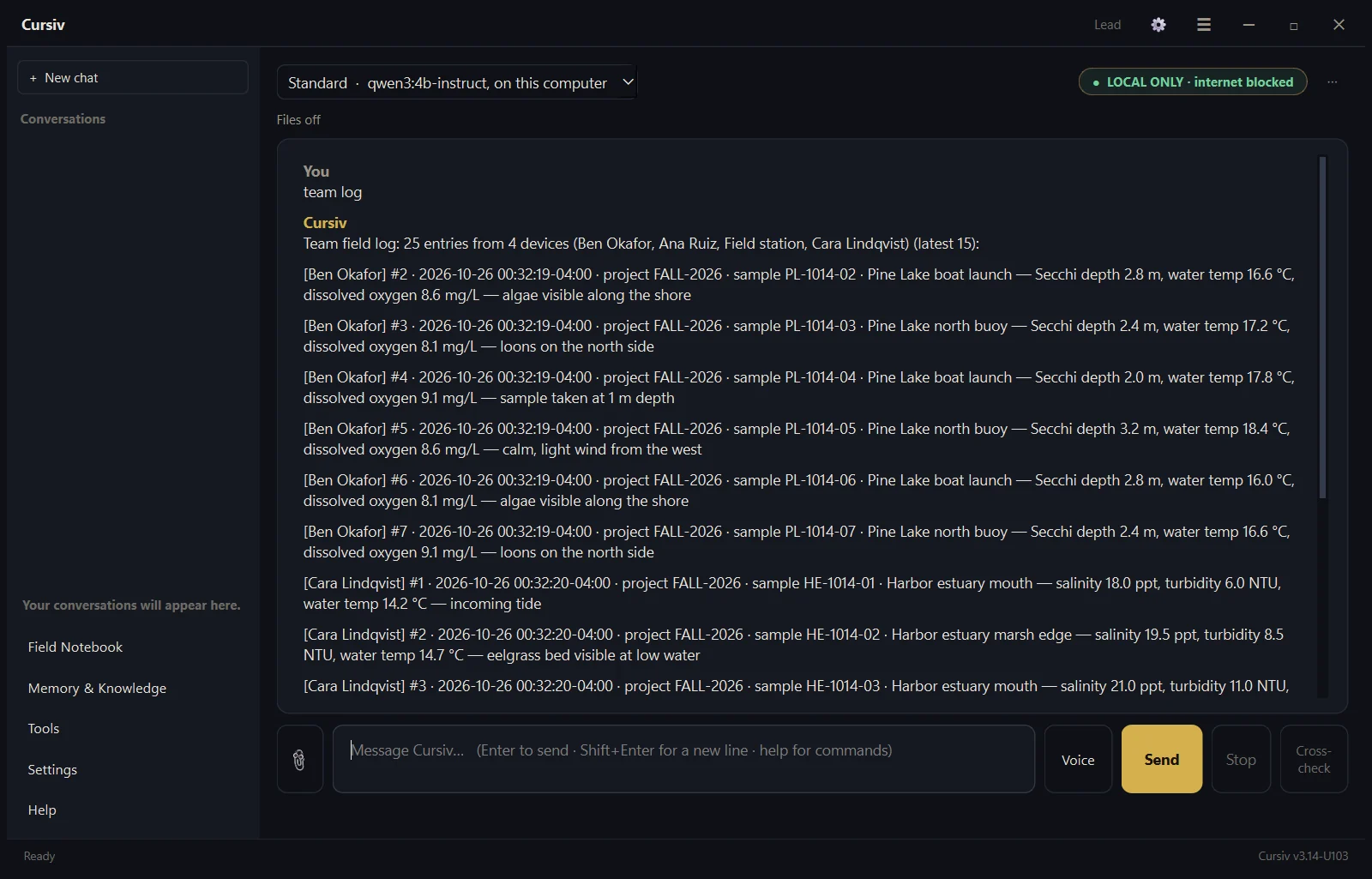Open Field Notebook in sidebar

click(75, 647)
